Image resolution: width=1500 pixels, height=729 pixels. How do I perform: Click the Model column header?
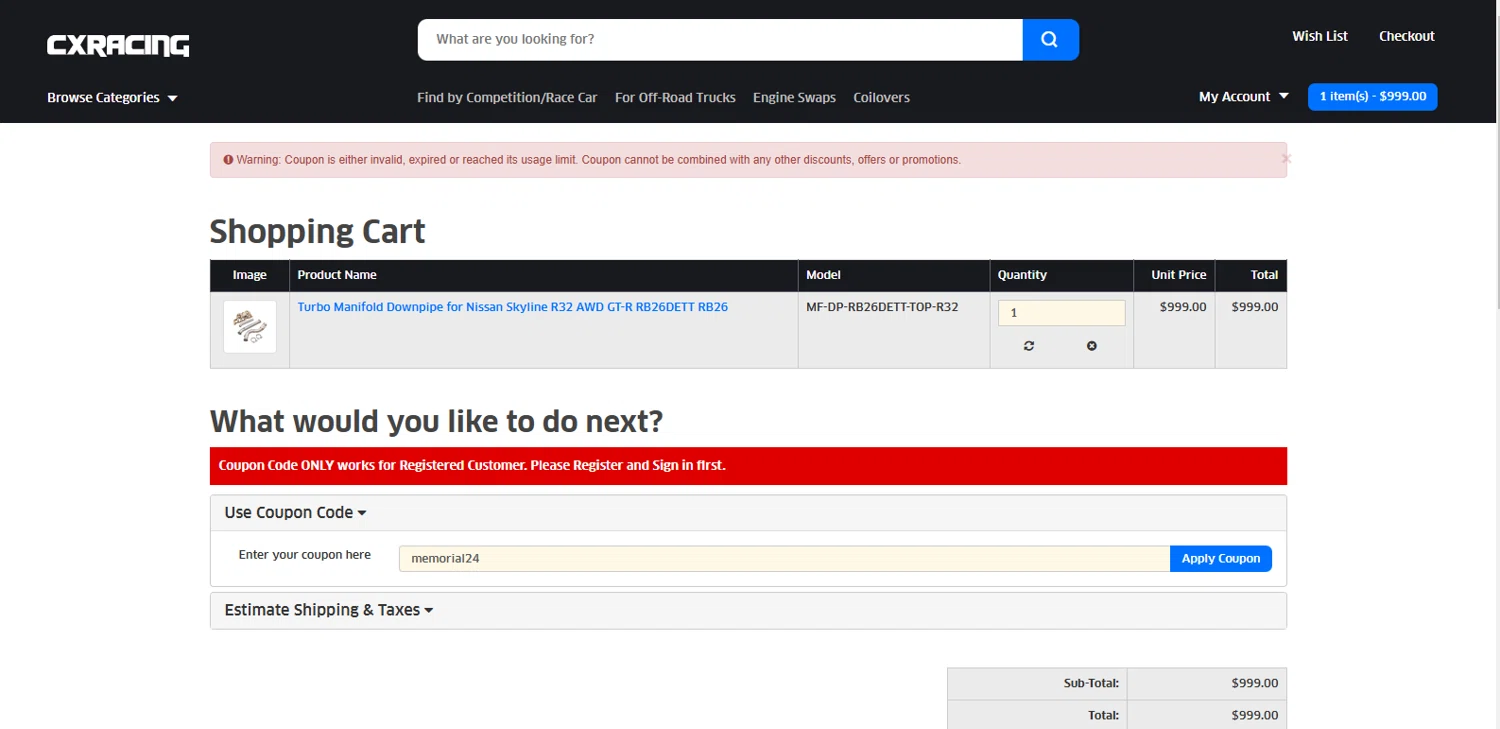tap(823, 275)
